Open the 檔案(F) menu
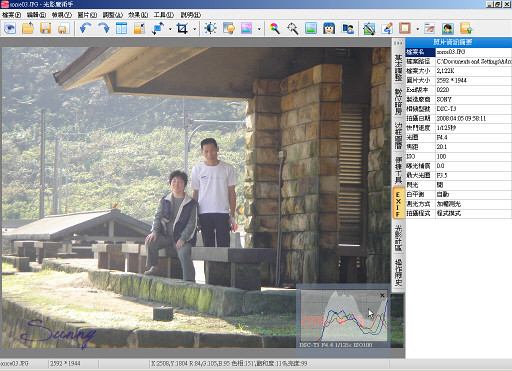Viewport: 512px width, 371px height. [11, 15]
